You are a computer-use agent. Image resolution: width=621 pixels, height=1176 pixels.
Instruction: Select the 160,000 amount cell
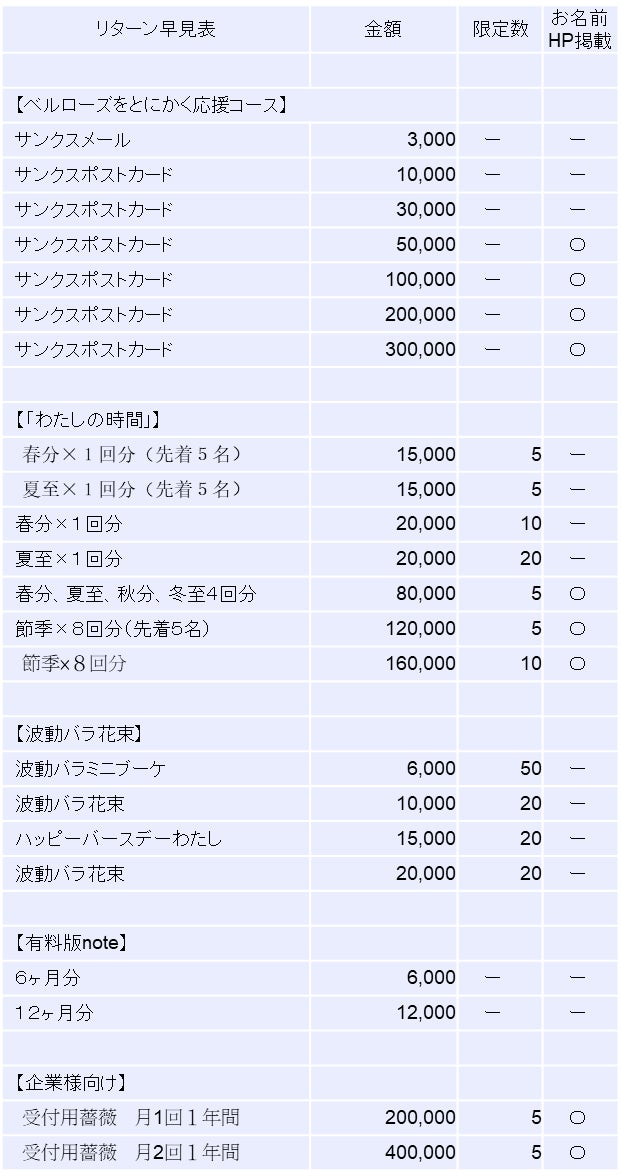click(420, 664)
